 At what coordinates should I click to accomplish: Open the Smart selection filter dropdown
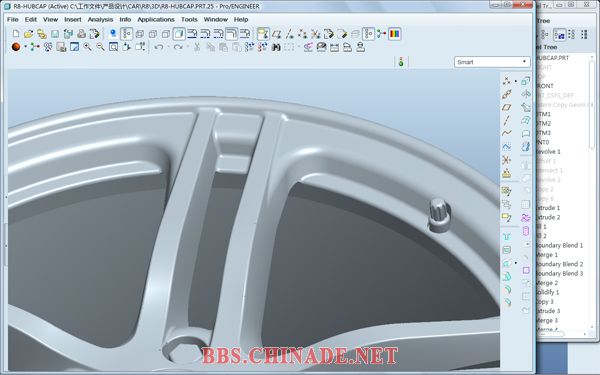click(x=492, y=62)
